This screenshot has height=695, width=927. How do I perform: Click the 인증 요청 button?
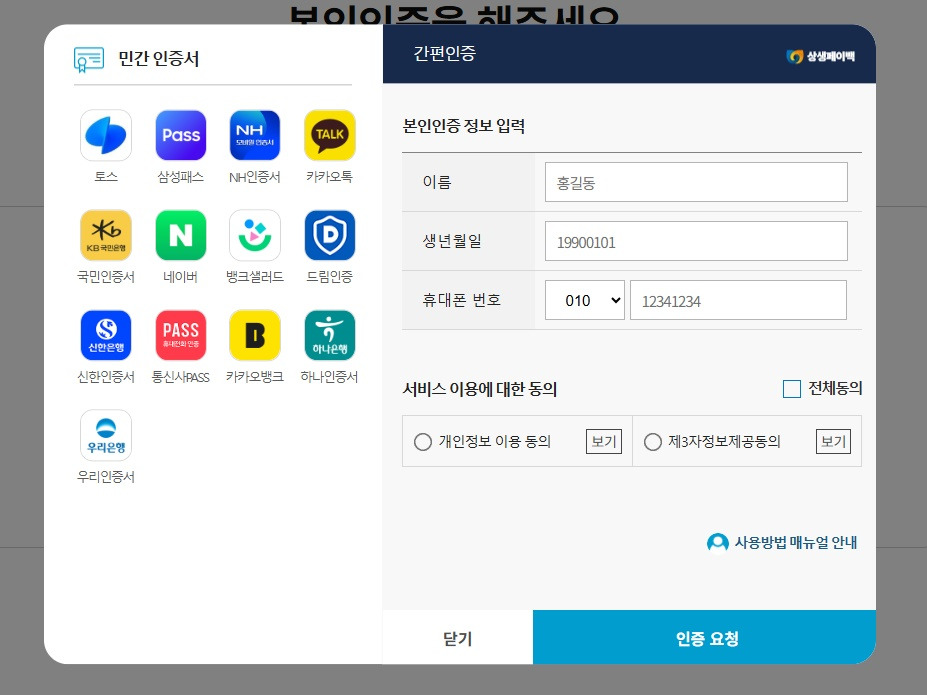[704, 636]
